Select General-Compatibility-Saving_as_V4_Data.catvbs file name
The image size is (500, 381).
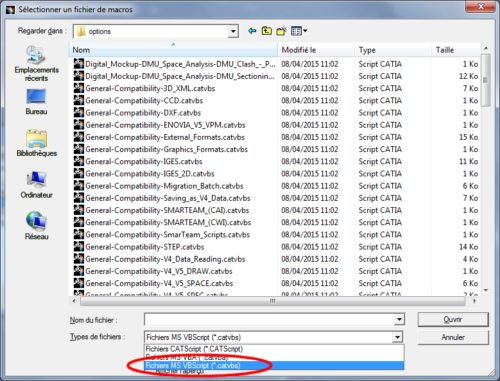tap(168, 198)
